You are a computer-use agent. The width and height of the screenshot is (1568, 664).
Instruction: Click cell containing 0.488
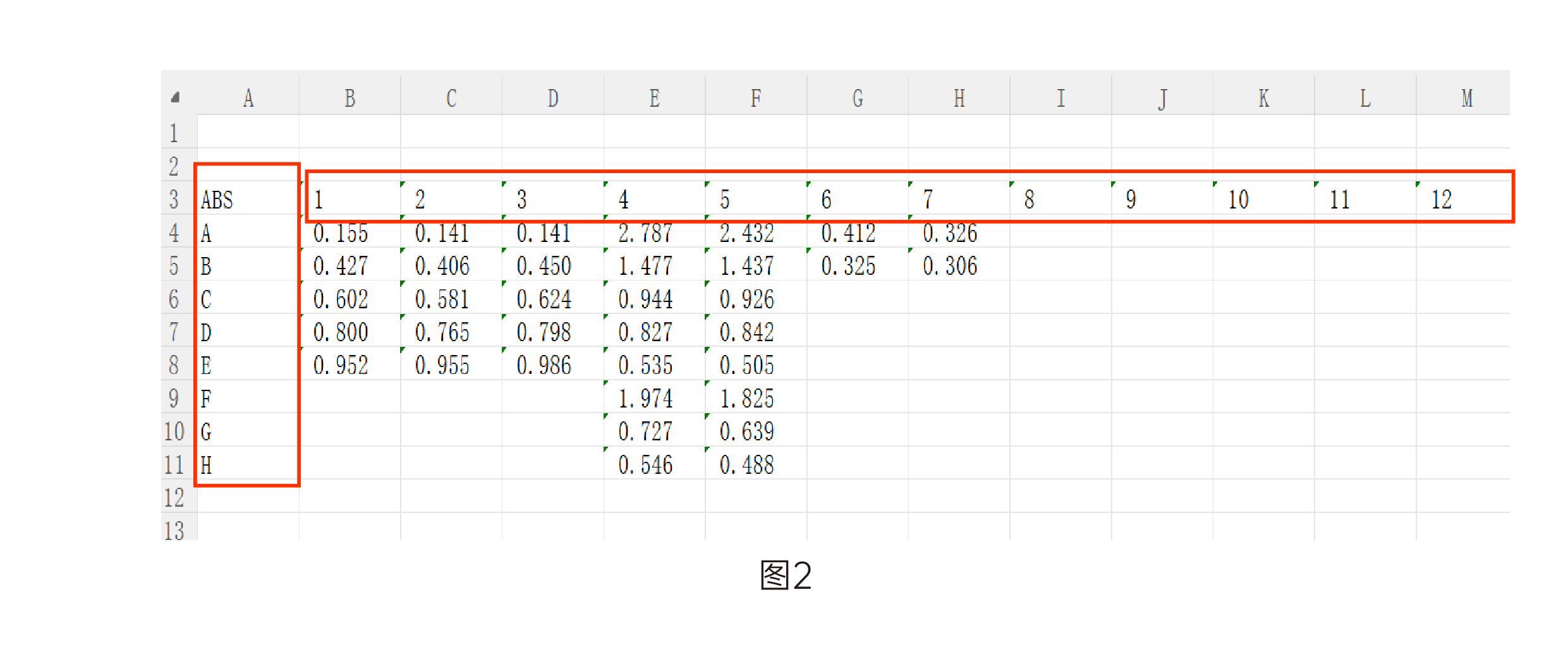pyautogui.click(x=757, y=463)
